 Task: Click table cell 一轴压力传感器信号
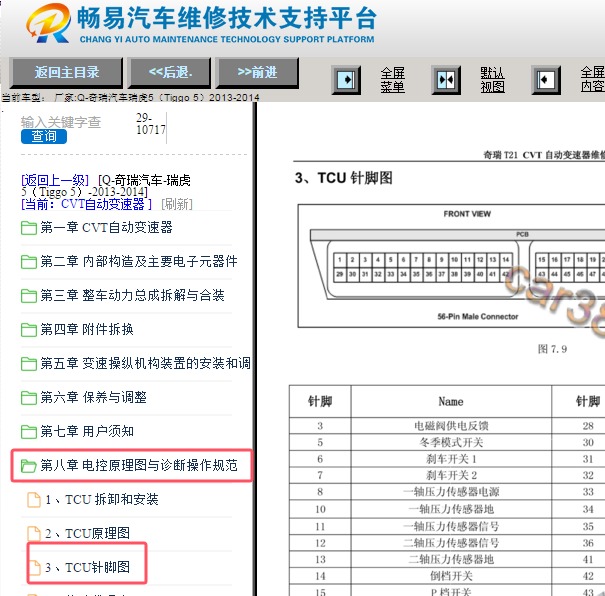451,526
